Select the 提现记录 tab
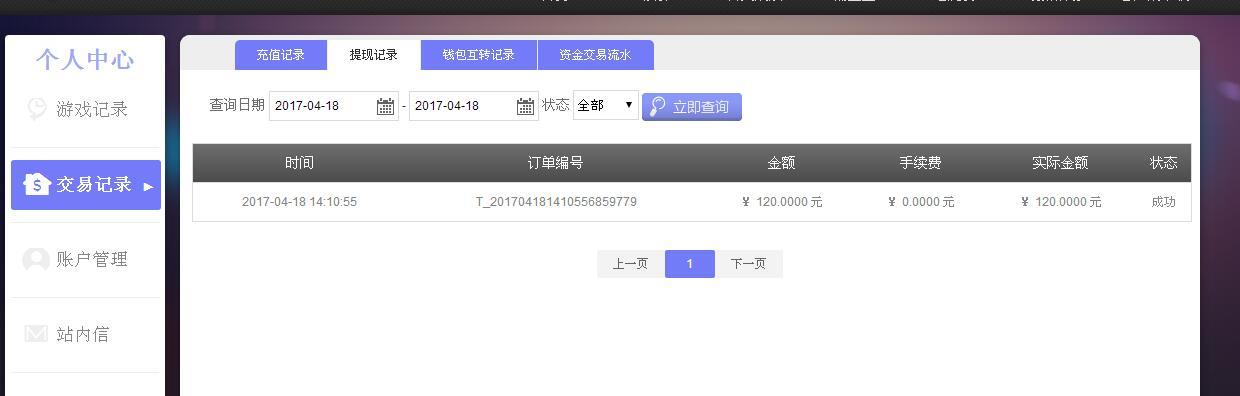The height and width of the screenshot is (396, 1240). click(x=374, y=55)
